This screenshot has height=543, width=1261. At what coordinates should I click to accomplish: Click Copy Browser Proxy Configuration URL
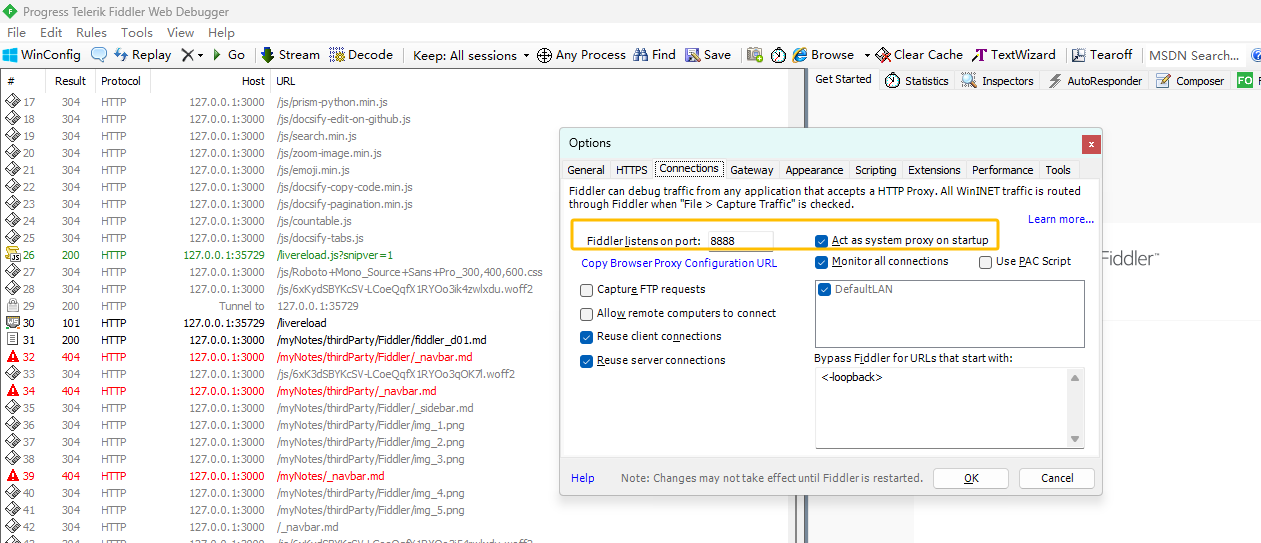click(x=679, y=263)
